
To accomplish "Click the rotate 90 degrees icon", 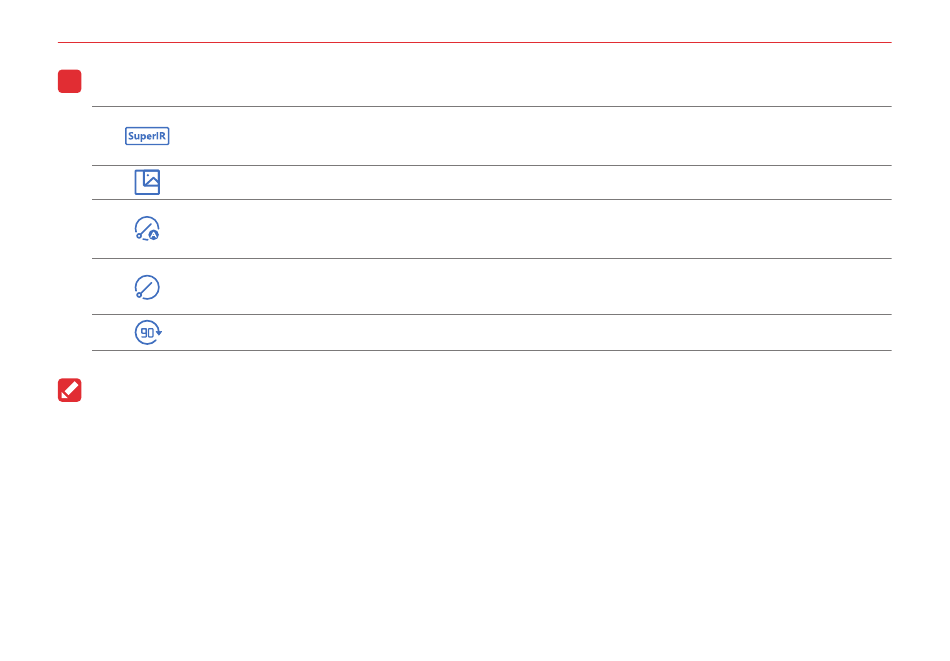I will (148, 333).
